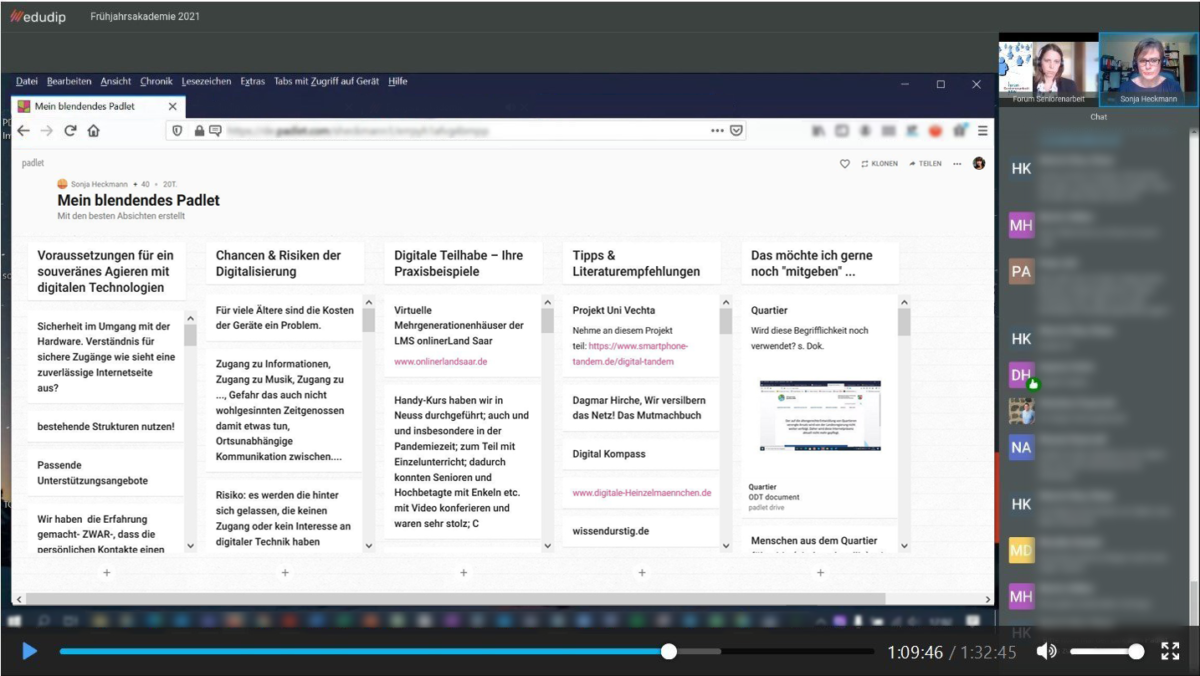Viewport: 1200px width, 676px height.
Task: Click the padlock site info icon
Action: 199,131
